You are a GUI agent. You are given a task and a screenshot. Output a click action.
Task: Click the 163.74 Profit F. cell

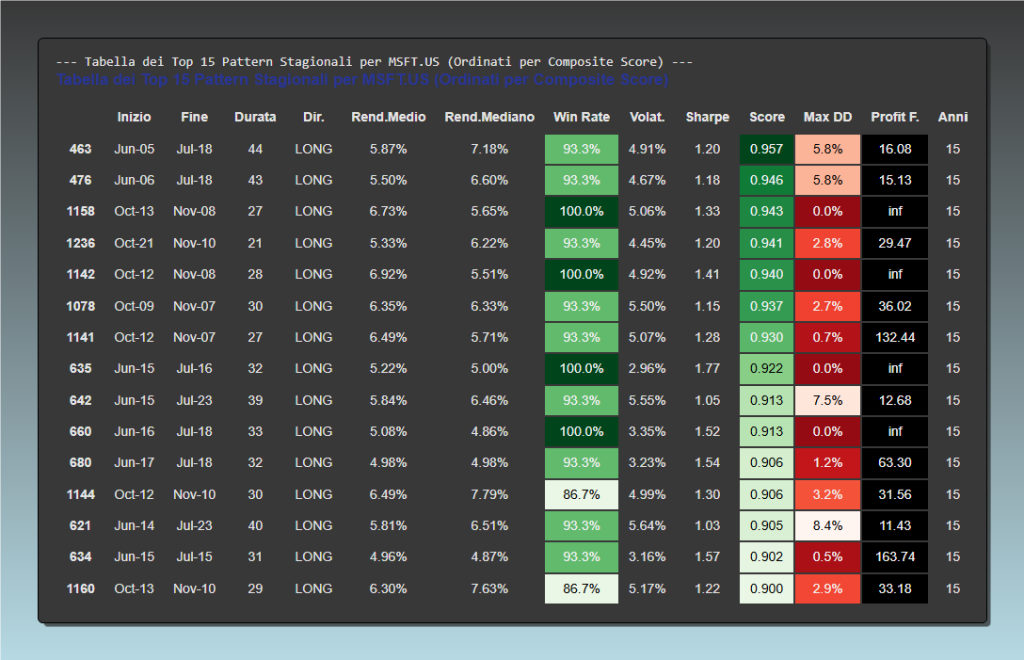895,557
